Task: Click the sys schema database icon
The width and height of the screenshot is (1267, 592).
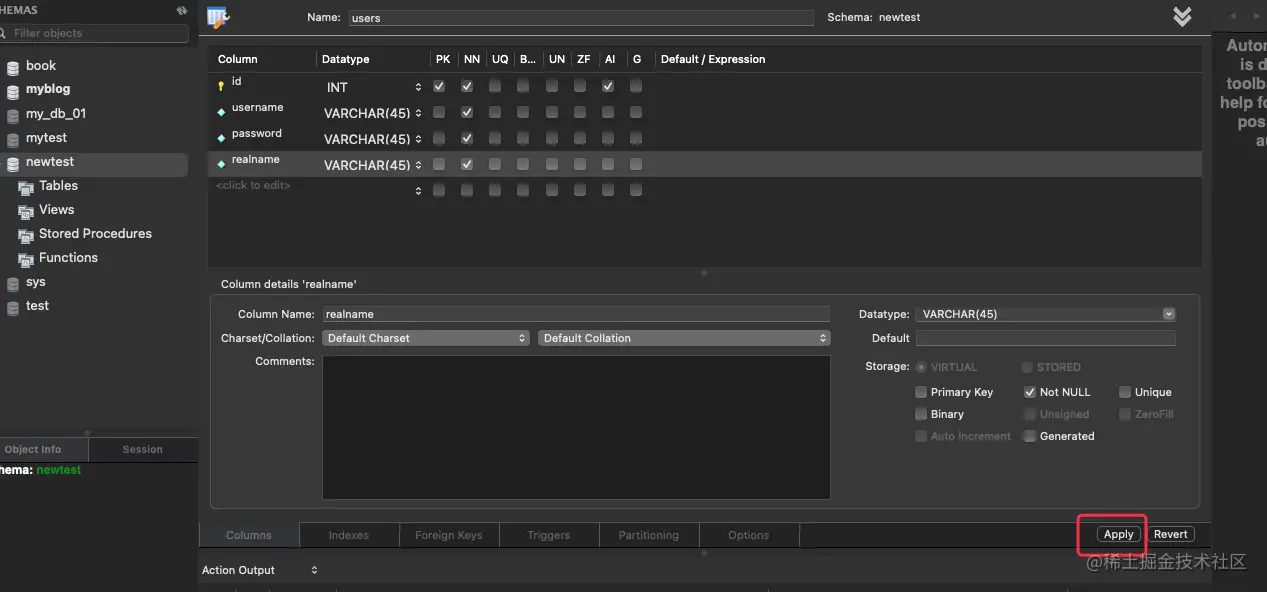Action: click(13, 284)
